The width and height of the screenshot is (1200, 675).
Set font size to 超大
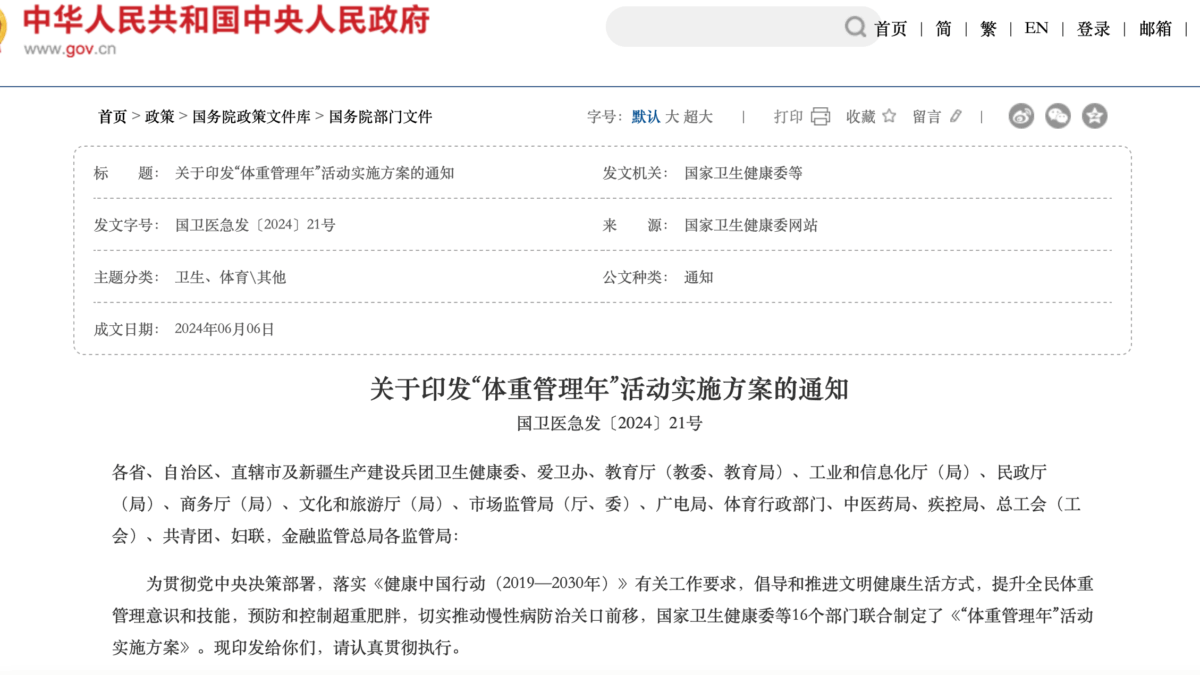pos(698,117)
